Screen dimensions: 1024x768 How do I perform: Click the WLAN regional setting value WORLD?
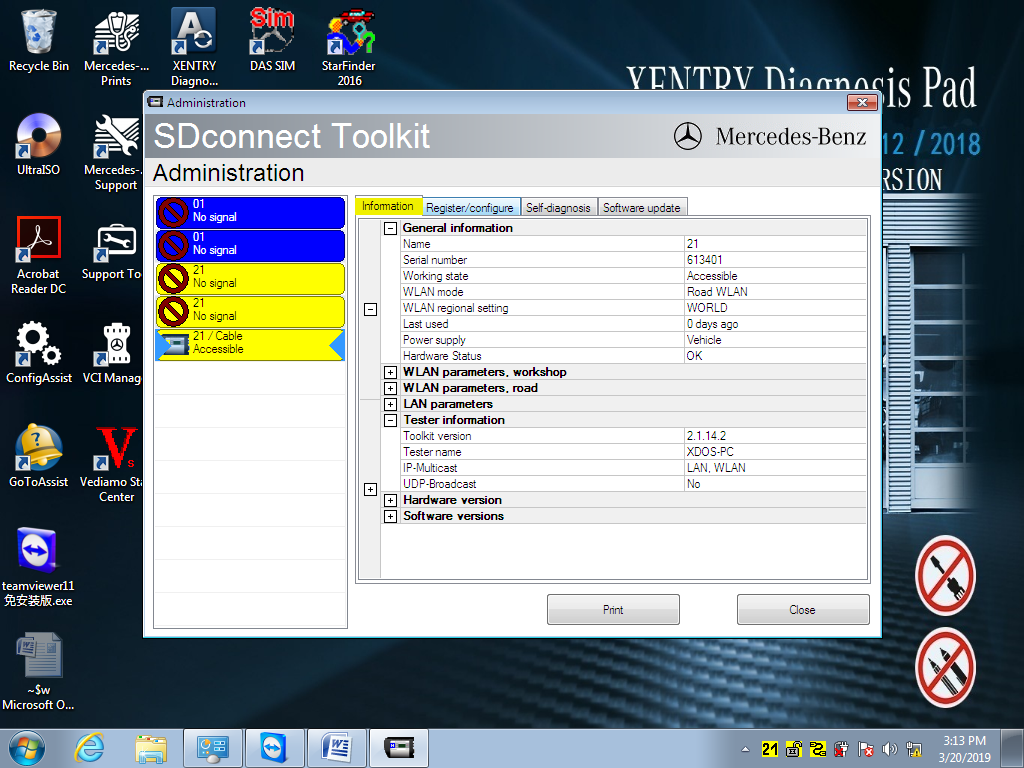coord(707,308)
